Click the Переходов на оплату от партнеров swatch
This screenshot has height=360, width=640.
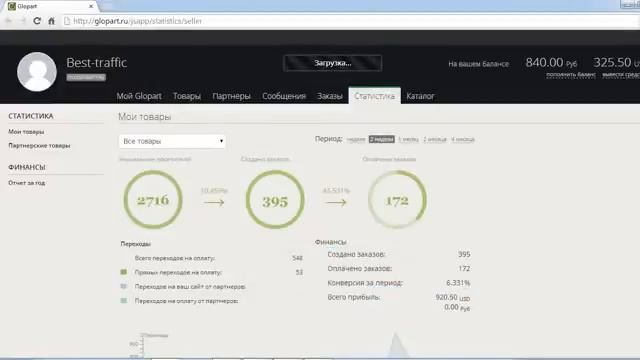click(124, 300)
